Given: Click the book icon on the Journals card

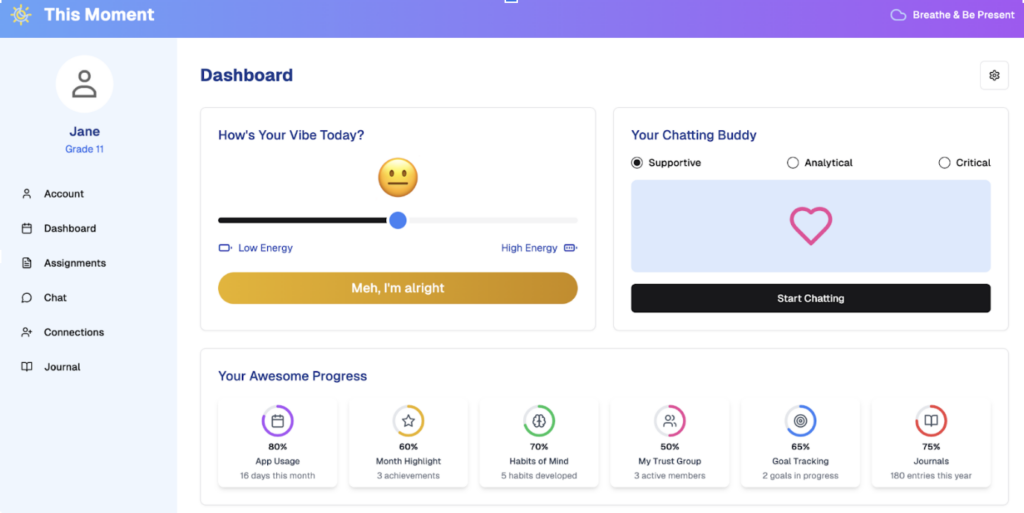Looking at the screenshot, I should coord(931,421).
